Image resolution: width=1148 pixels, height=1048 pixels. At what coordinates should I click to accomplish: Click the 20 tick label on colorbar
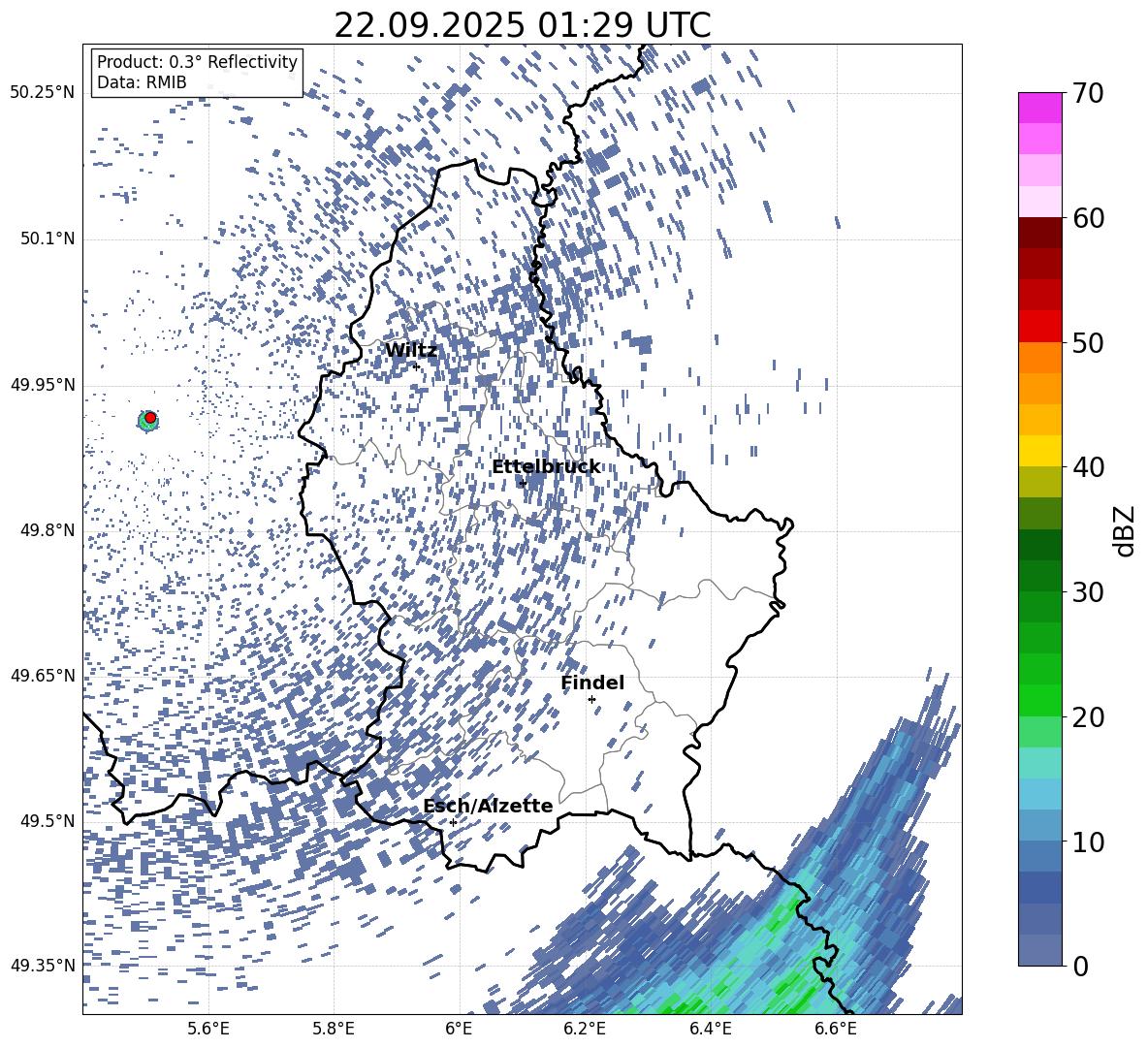point(1088,717)
